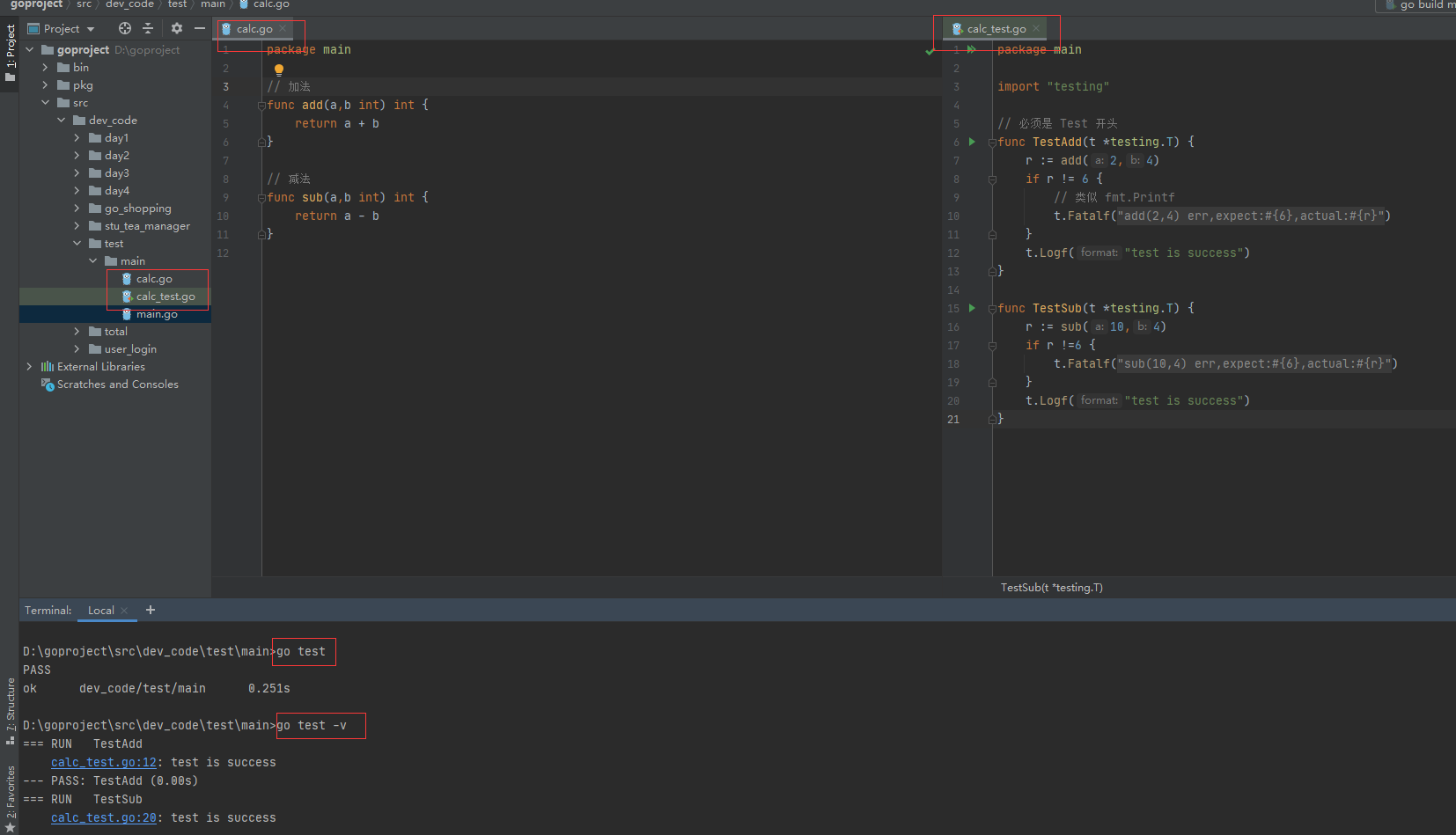Close the calc_test.go editor tab

tap(1036, 29)
